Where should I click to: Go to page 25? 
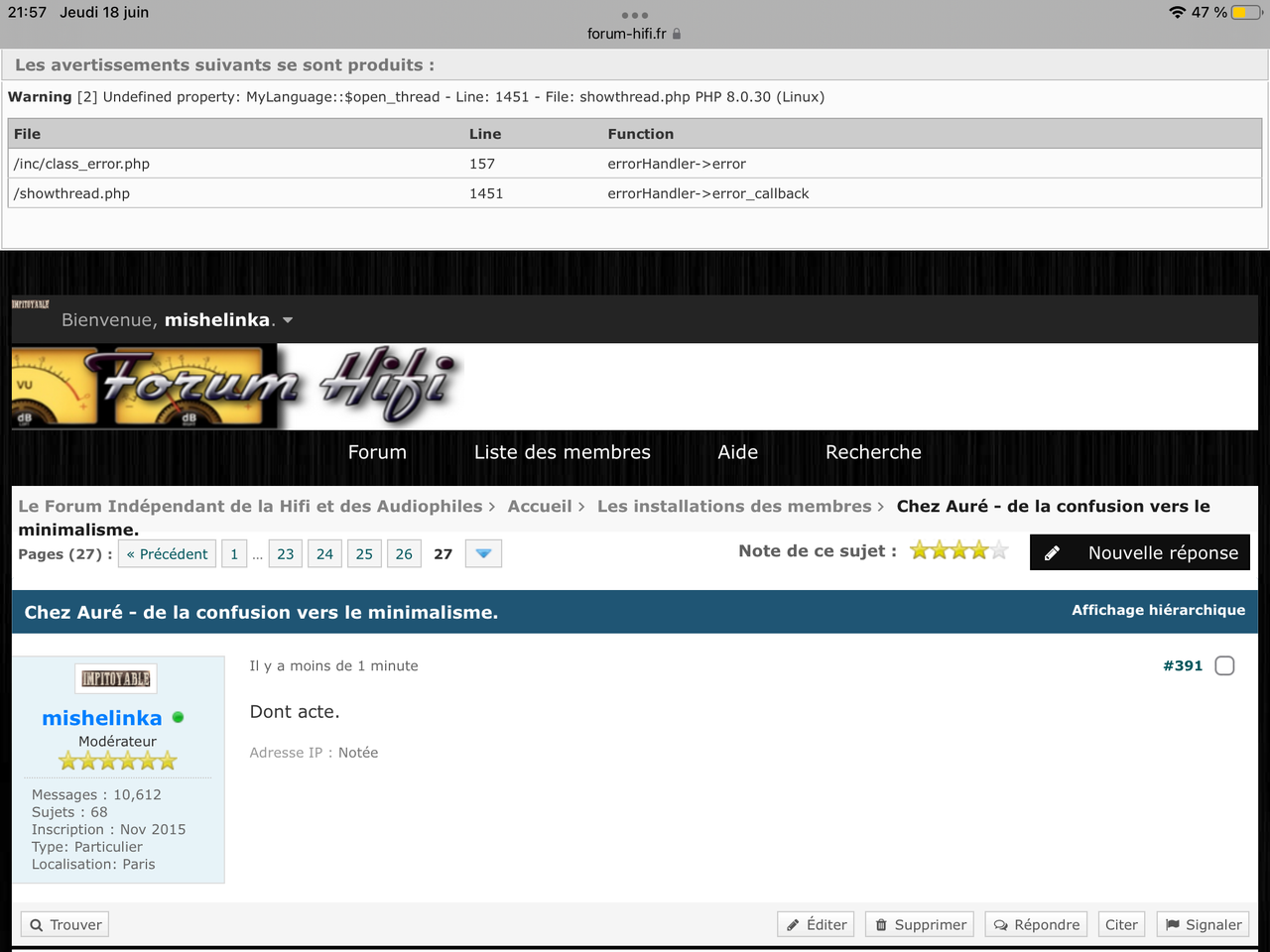[364, 553]
